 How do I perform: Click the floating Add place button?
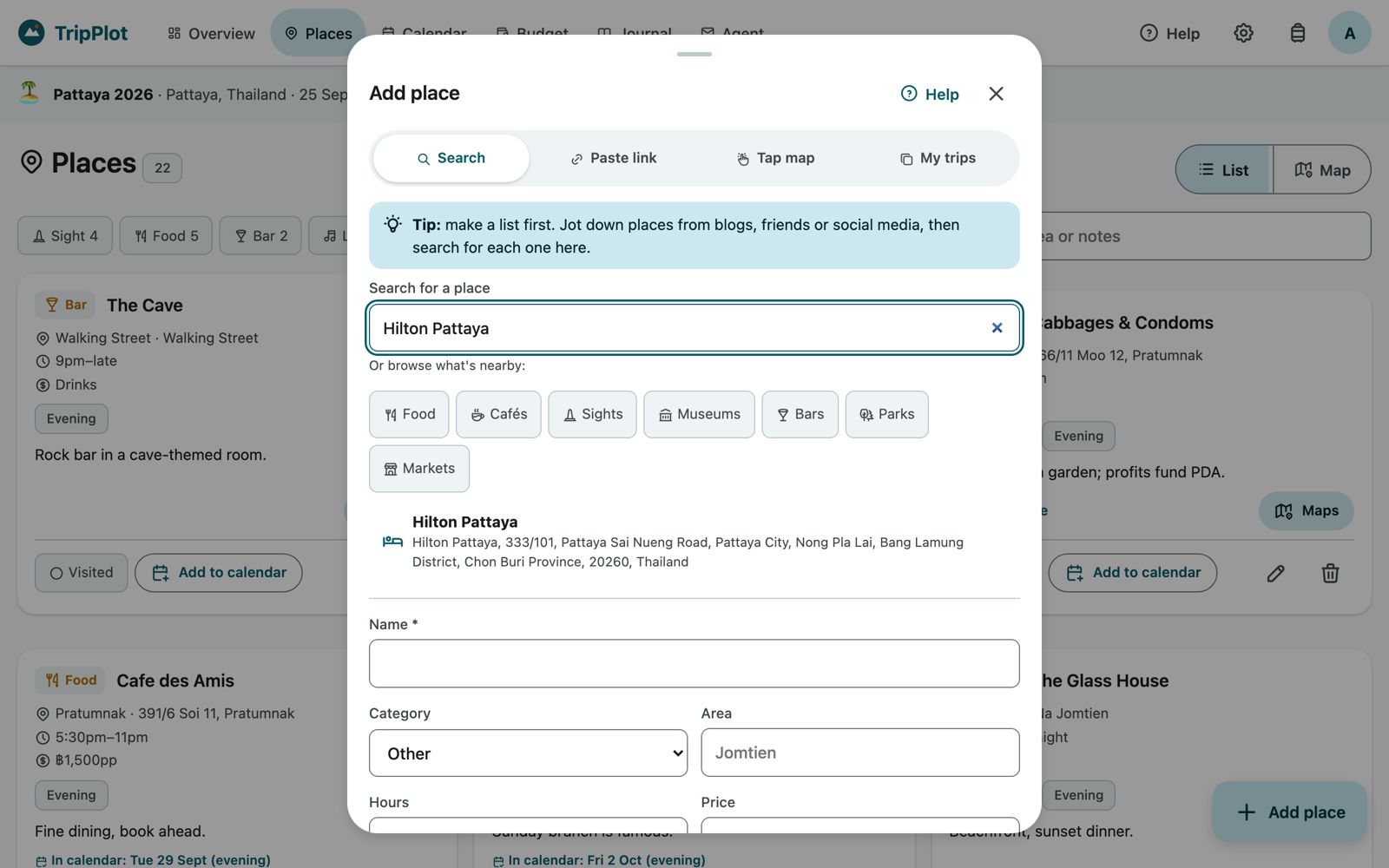point(1290,812)
